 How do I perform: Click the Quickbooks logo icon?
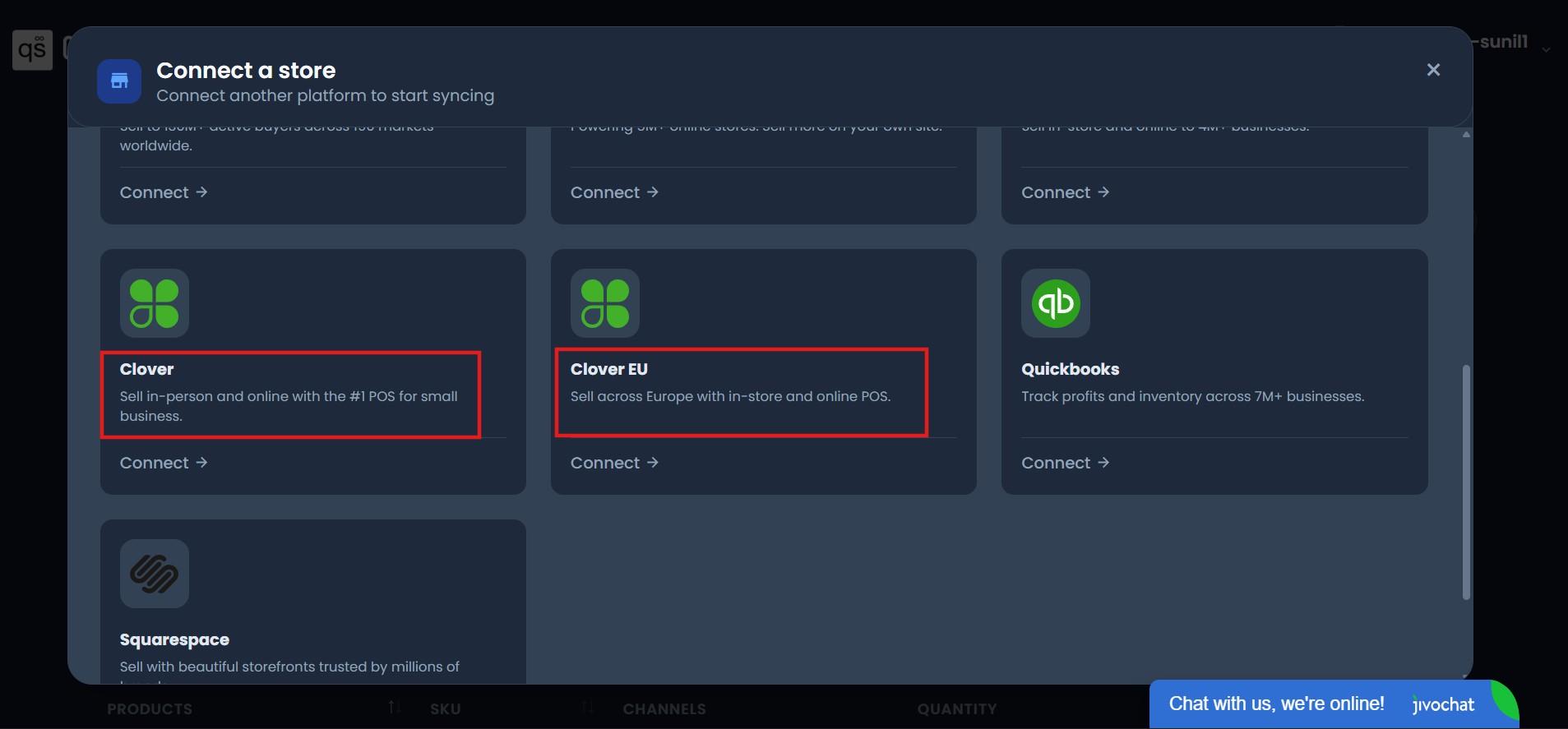coord(1056,303)
